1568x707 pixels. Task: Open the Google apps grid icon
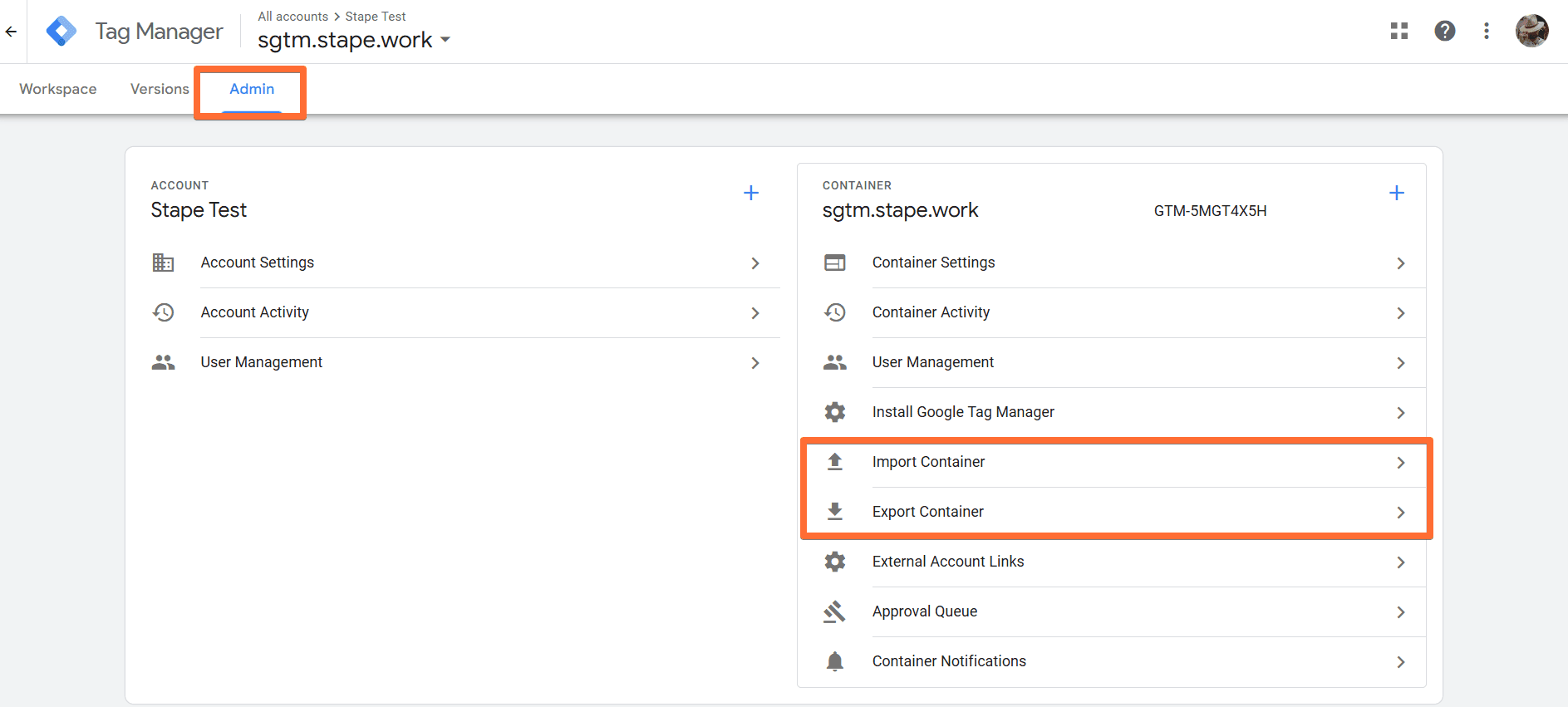(x=1399, y=31)
